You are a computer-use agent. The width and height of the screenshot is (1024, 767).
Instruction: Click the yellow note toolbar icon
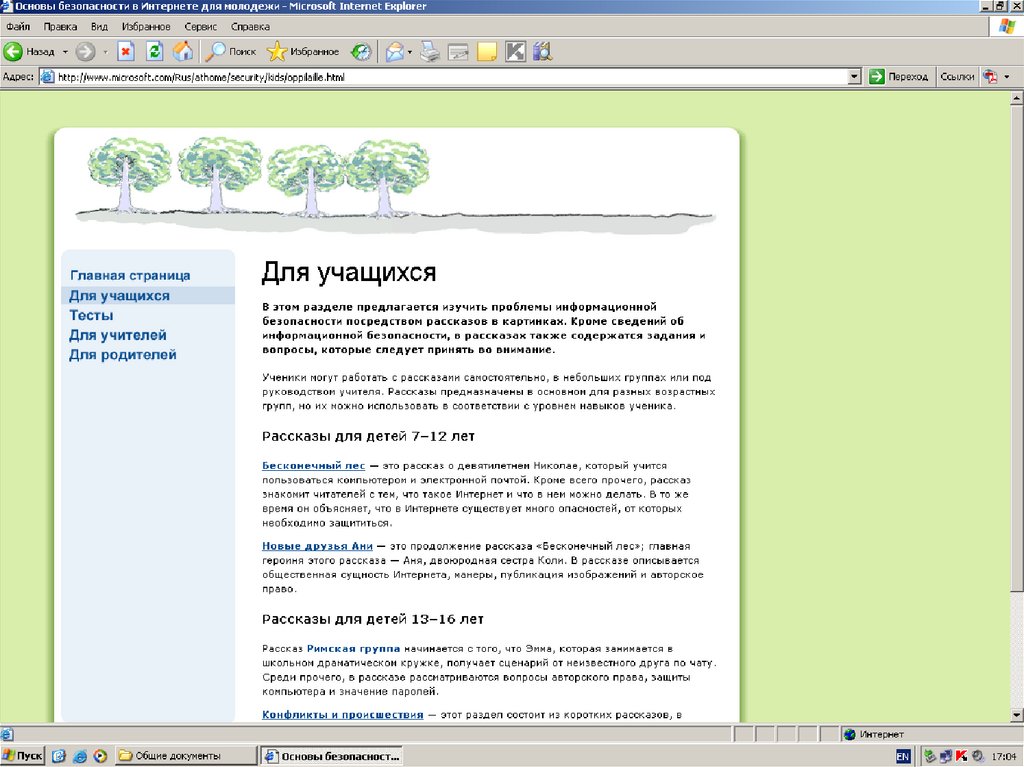point(487,52)
